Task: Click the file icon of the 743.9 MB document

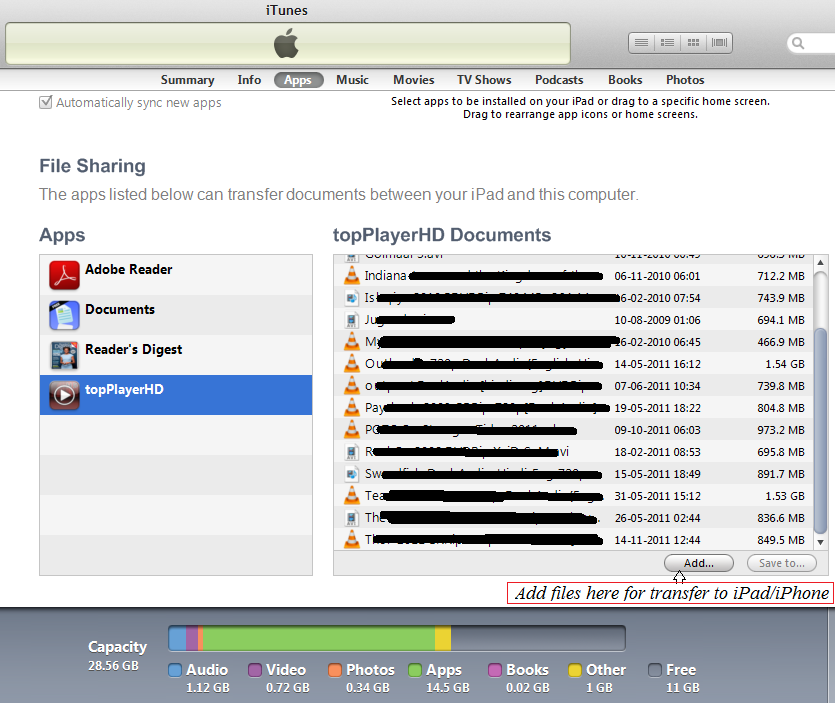Action: (351, 298)
